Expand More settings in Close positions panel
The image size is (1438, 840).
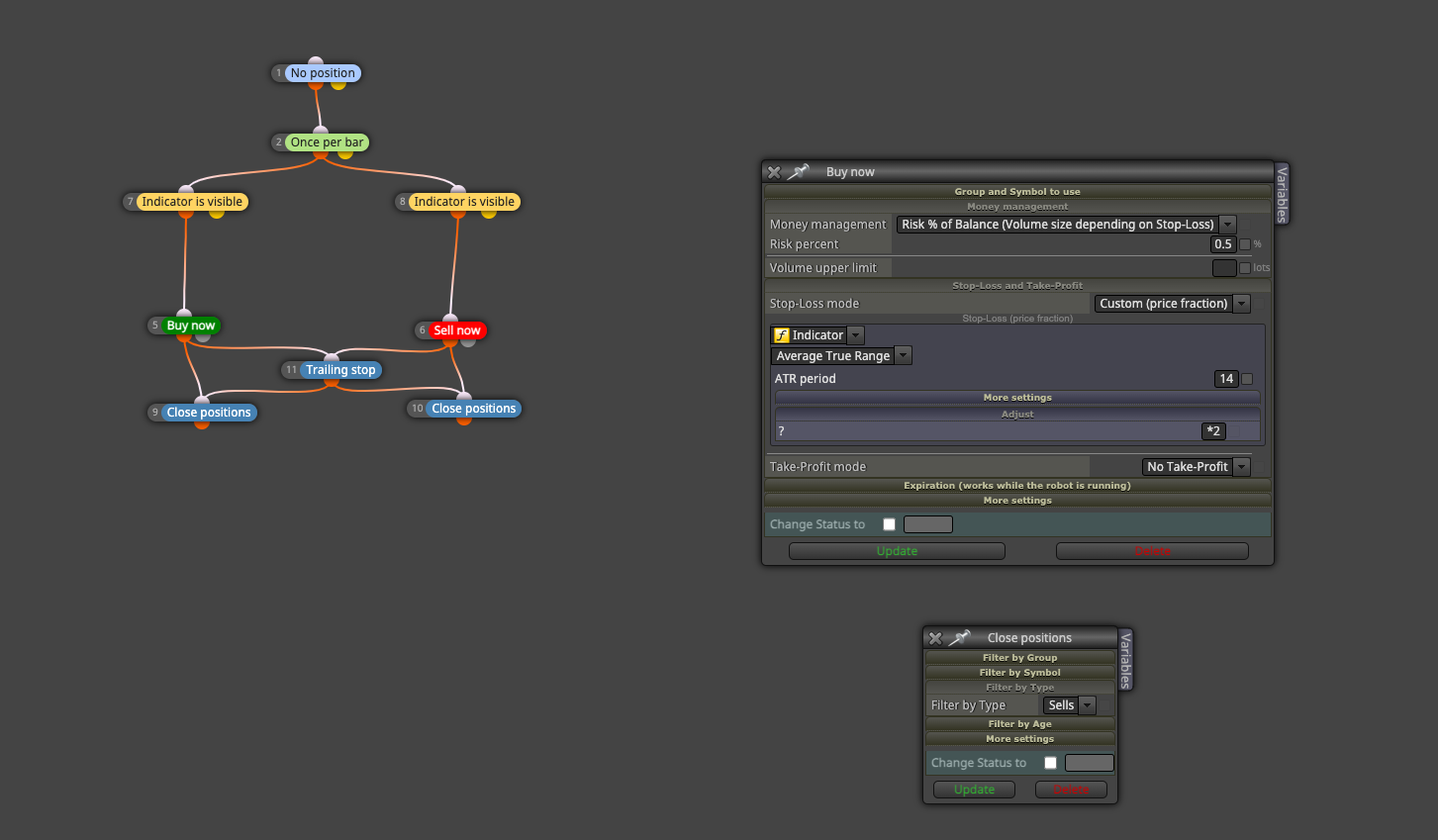click(1020, 739)
